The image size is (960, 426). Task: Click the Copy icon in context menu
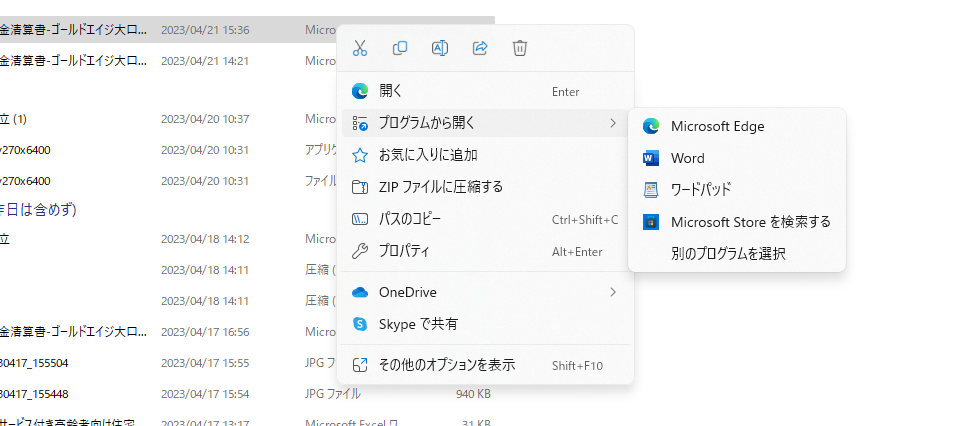[400, 48]
